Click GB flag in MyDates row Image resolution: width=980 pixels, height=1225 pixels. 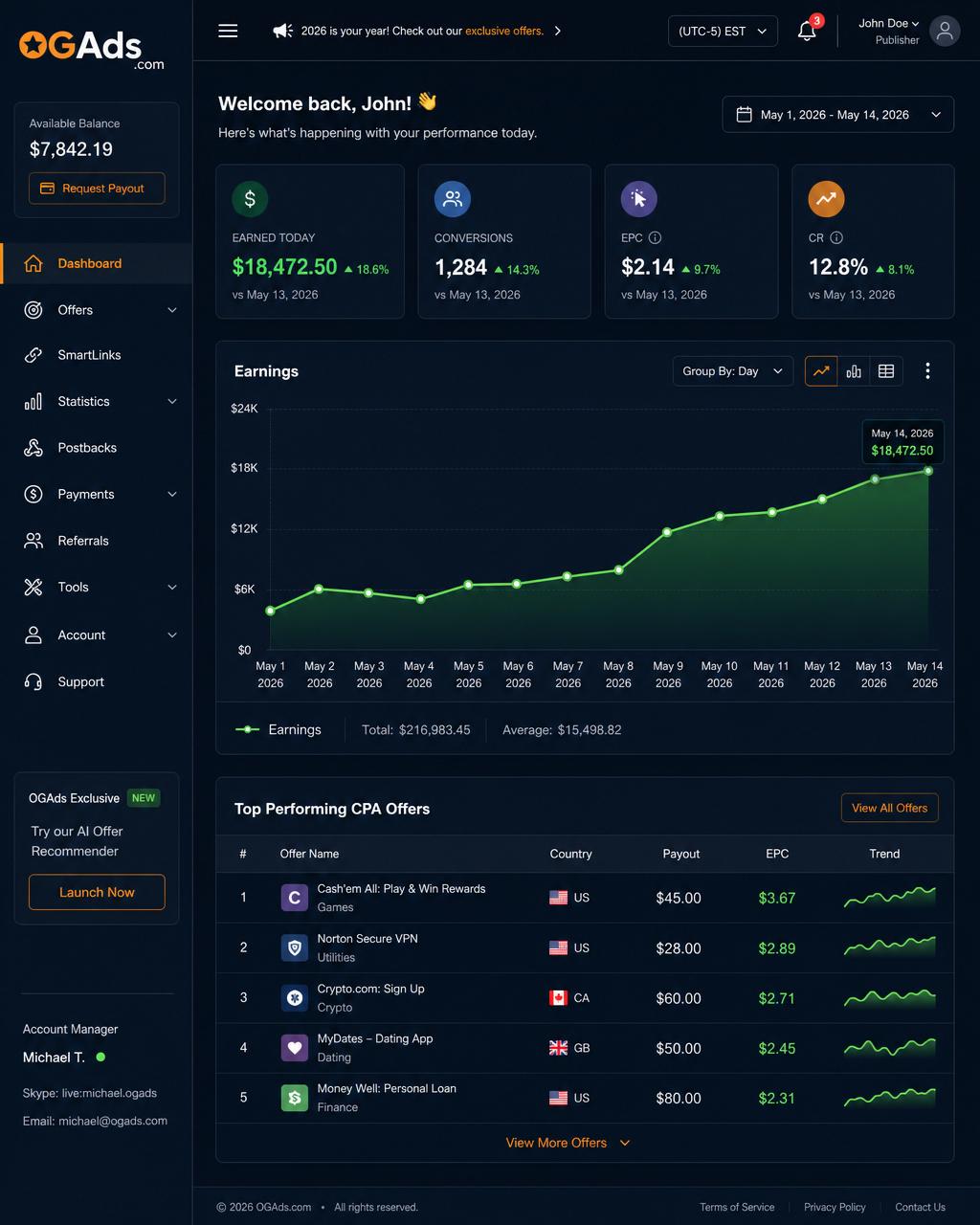(x=558, y=1048)
